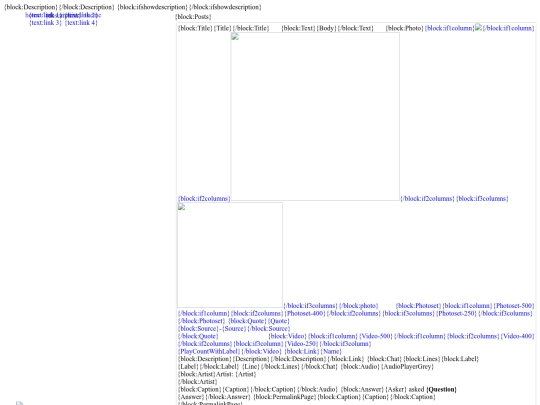This screenshot has width=540, height=405.
Task: Click the {/block:ifshowdescription} text
Action: (225, 7)
